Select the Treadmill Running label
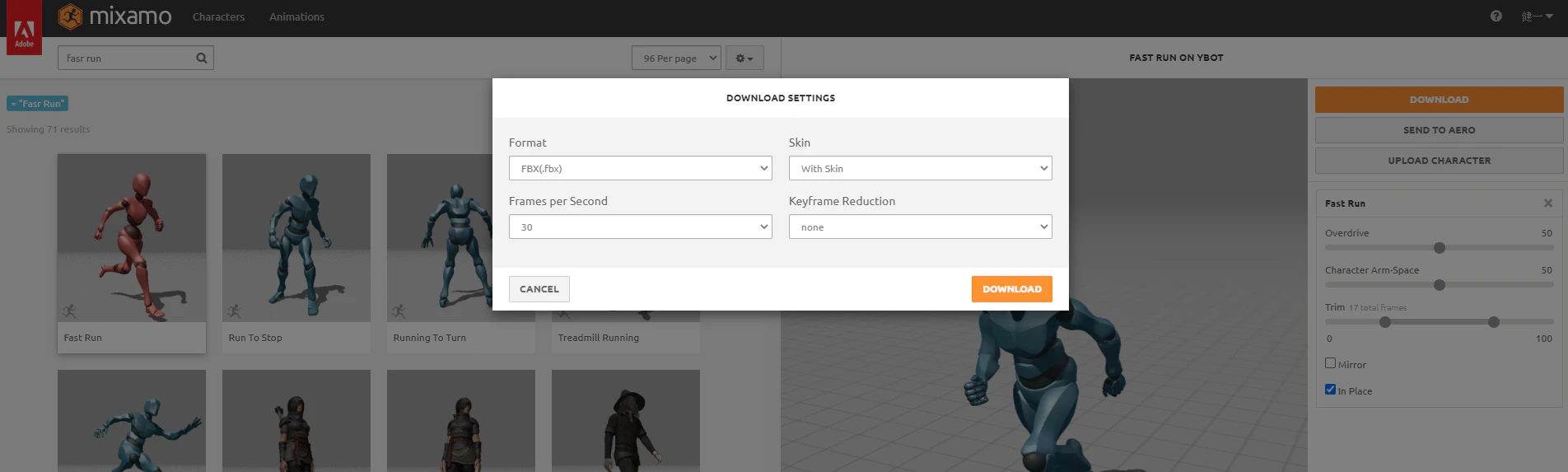Screen dimensions: 1568x472 tap(599, 338)
